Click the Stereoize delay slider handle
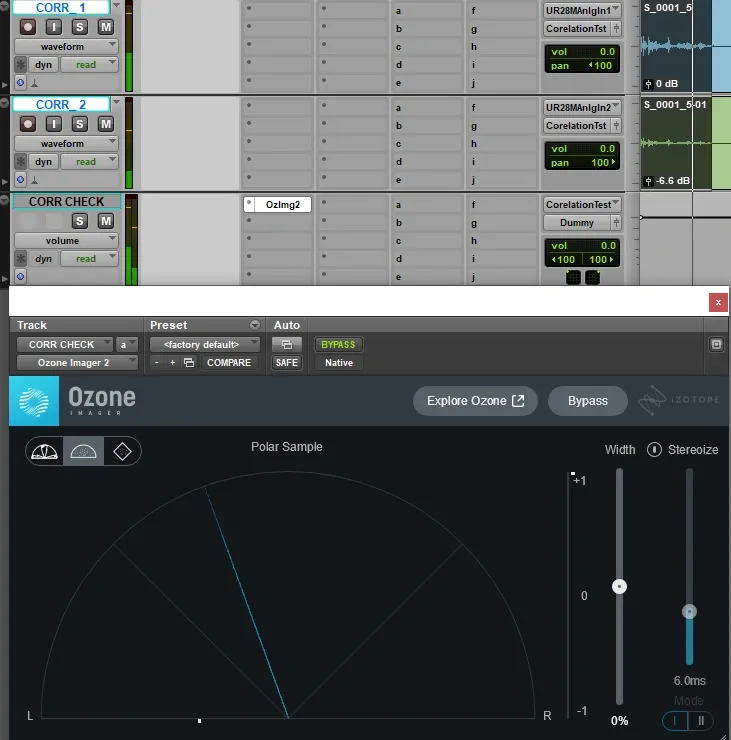Image resolution: width=731 pixels, height=740 pixels. point(689,612)
